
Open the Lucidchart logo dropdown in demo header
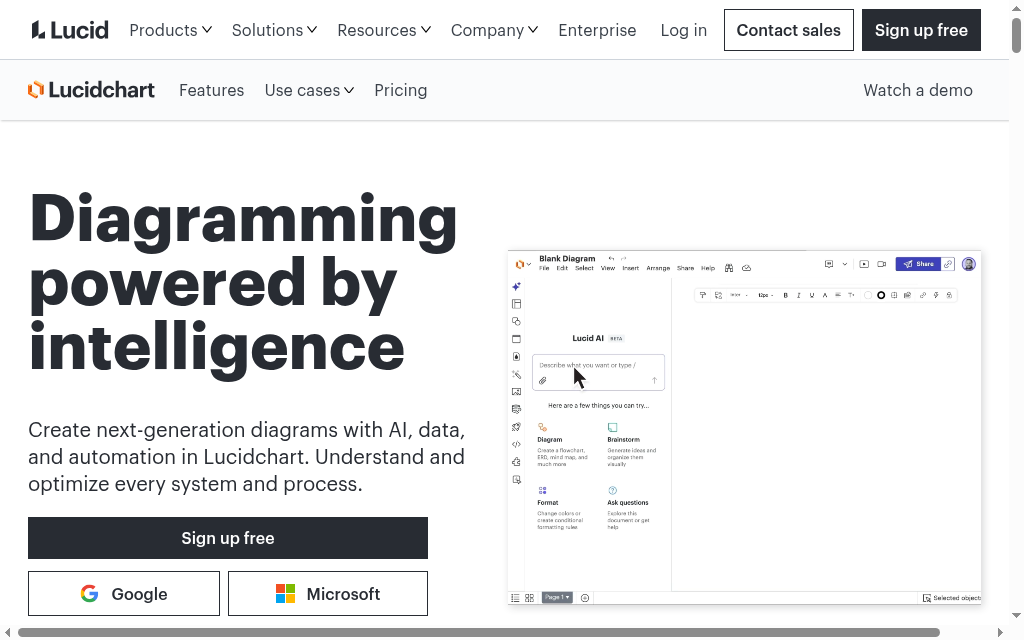(523, 264)
